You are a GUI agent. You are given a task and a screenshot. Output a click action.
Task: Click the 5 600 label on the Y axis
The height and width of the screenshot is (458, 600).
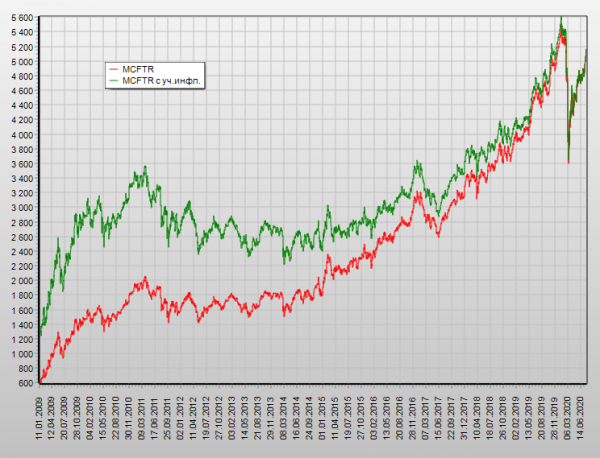click(20, 18)
